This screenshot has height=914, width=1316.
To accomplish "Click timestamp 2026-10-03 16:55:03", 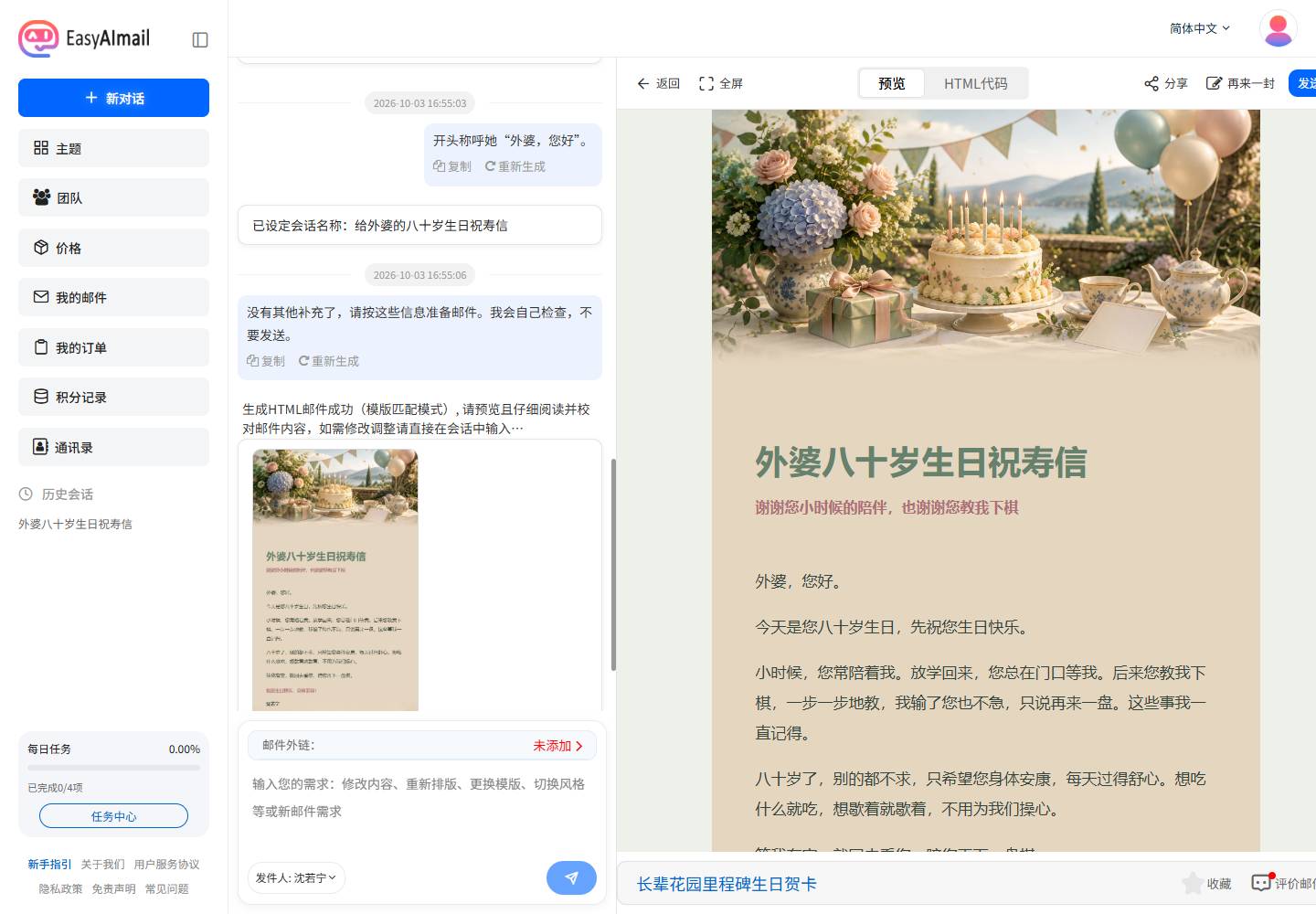I will tap(419, 103).
